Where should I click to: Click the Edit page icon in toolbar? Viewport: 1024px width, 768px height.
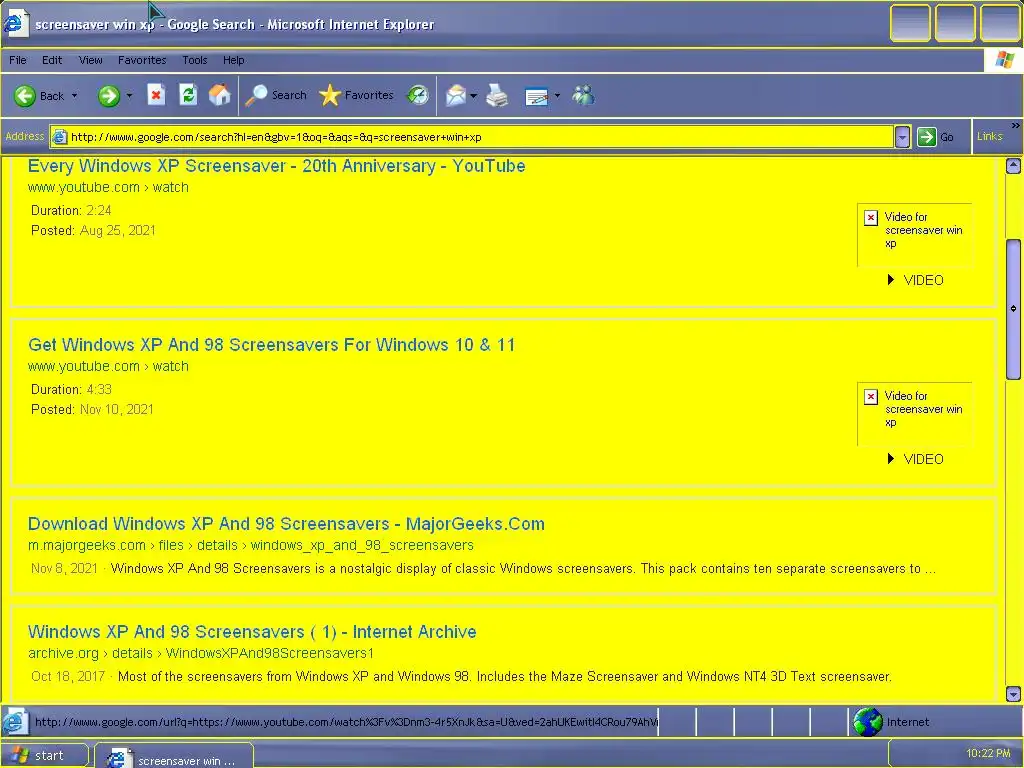[537, 97]
